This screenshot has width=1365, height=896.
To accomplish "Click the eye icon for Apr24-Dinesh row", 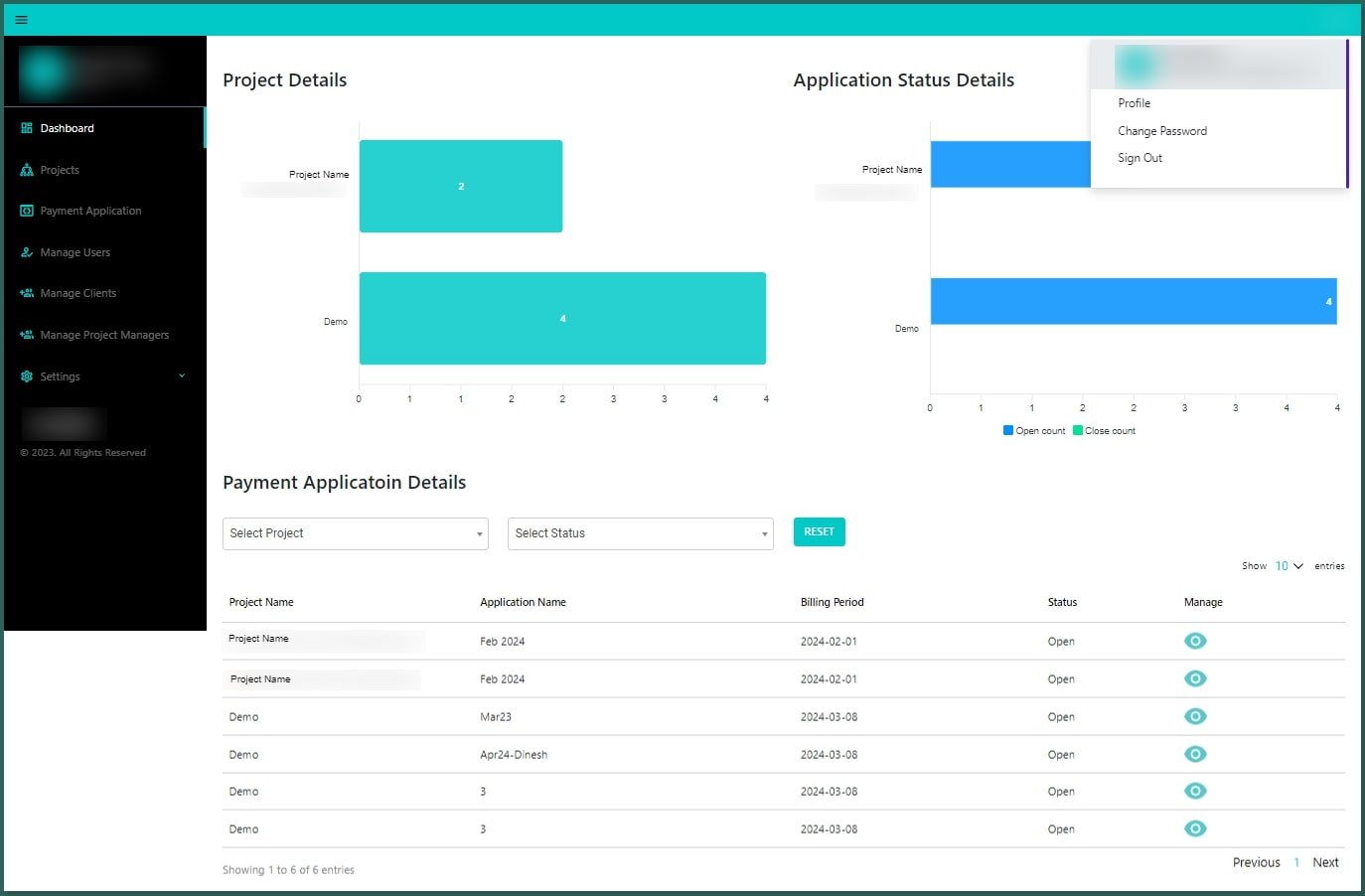I will click(1195, 754).
